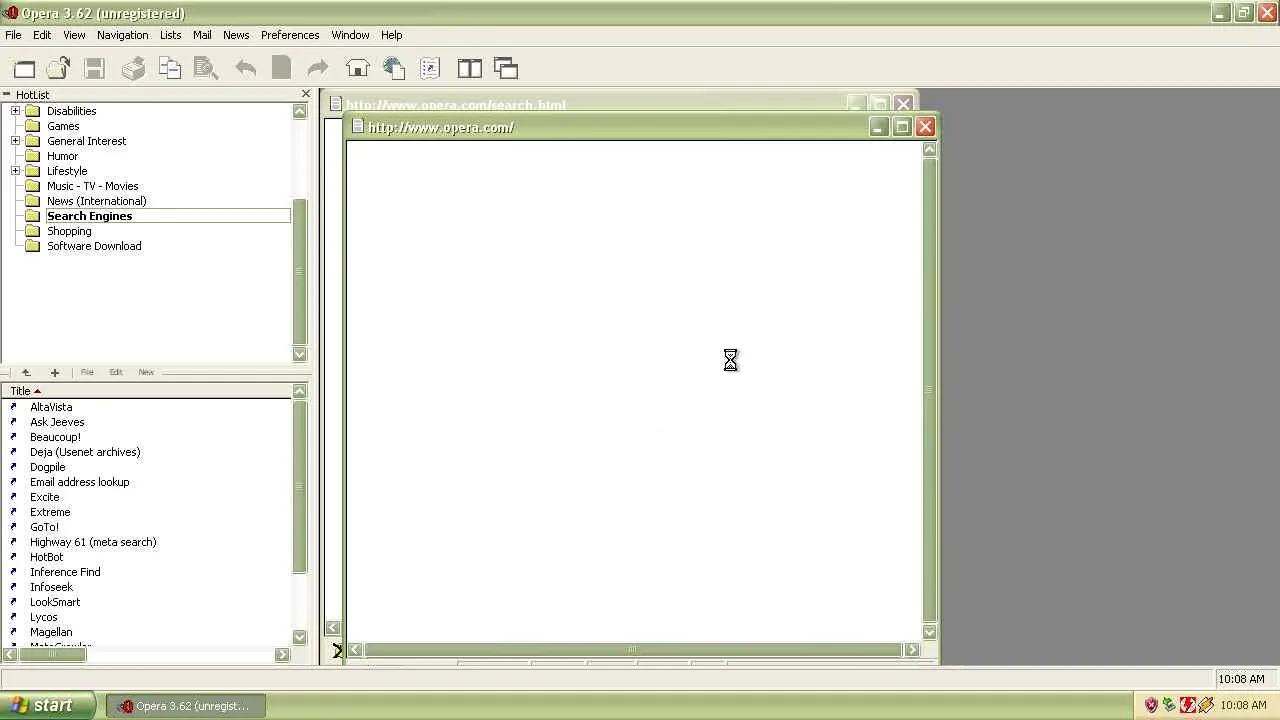Viewport: 1280px width, 720px height.
Task: Open the Beaucoup! bookmark
Action: click(55, 437)
